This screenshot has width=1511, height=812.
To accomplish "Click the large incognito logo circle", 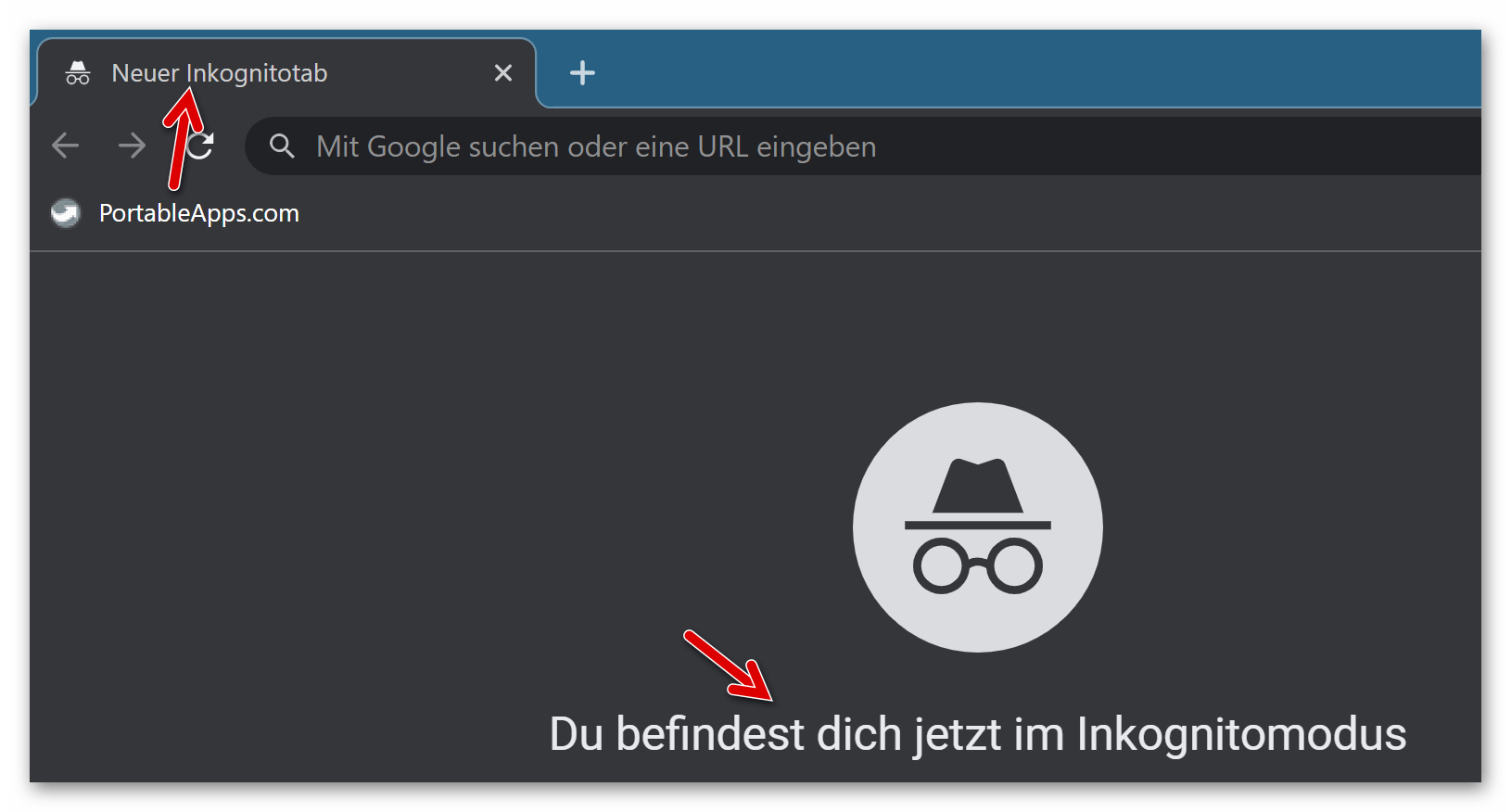I will pos(977,527).
